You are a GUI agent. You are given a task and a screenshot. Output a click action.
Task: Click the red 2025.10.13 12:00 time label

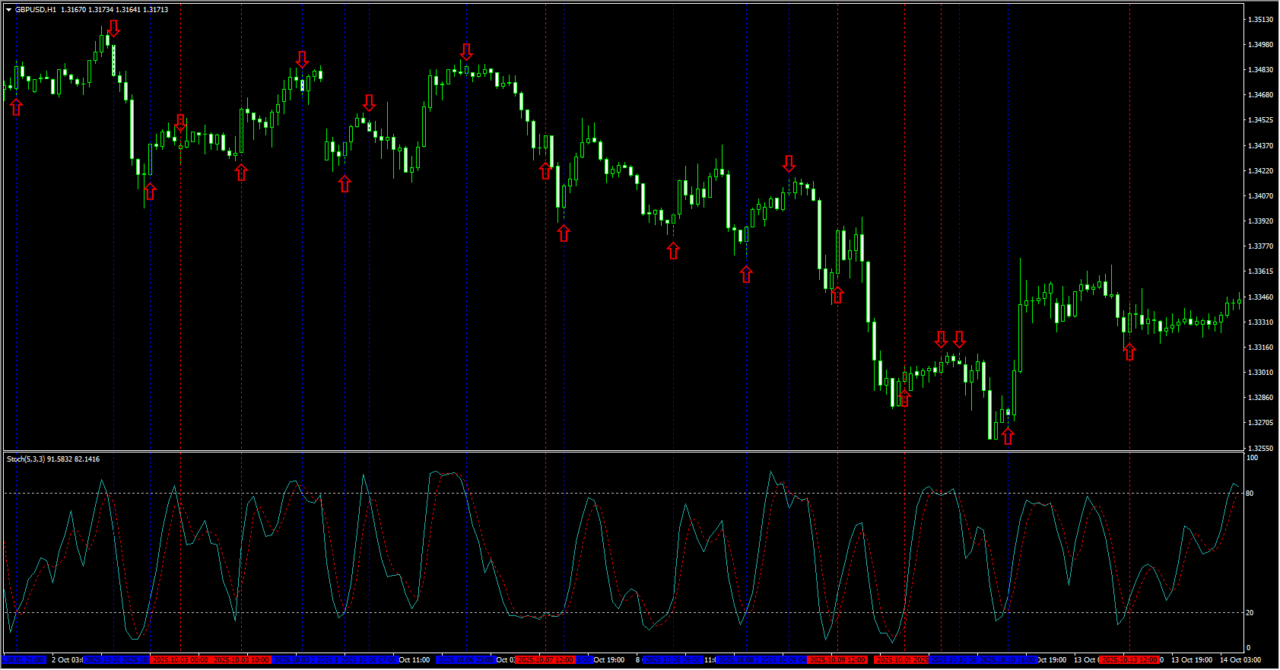[1130, 660]
